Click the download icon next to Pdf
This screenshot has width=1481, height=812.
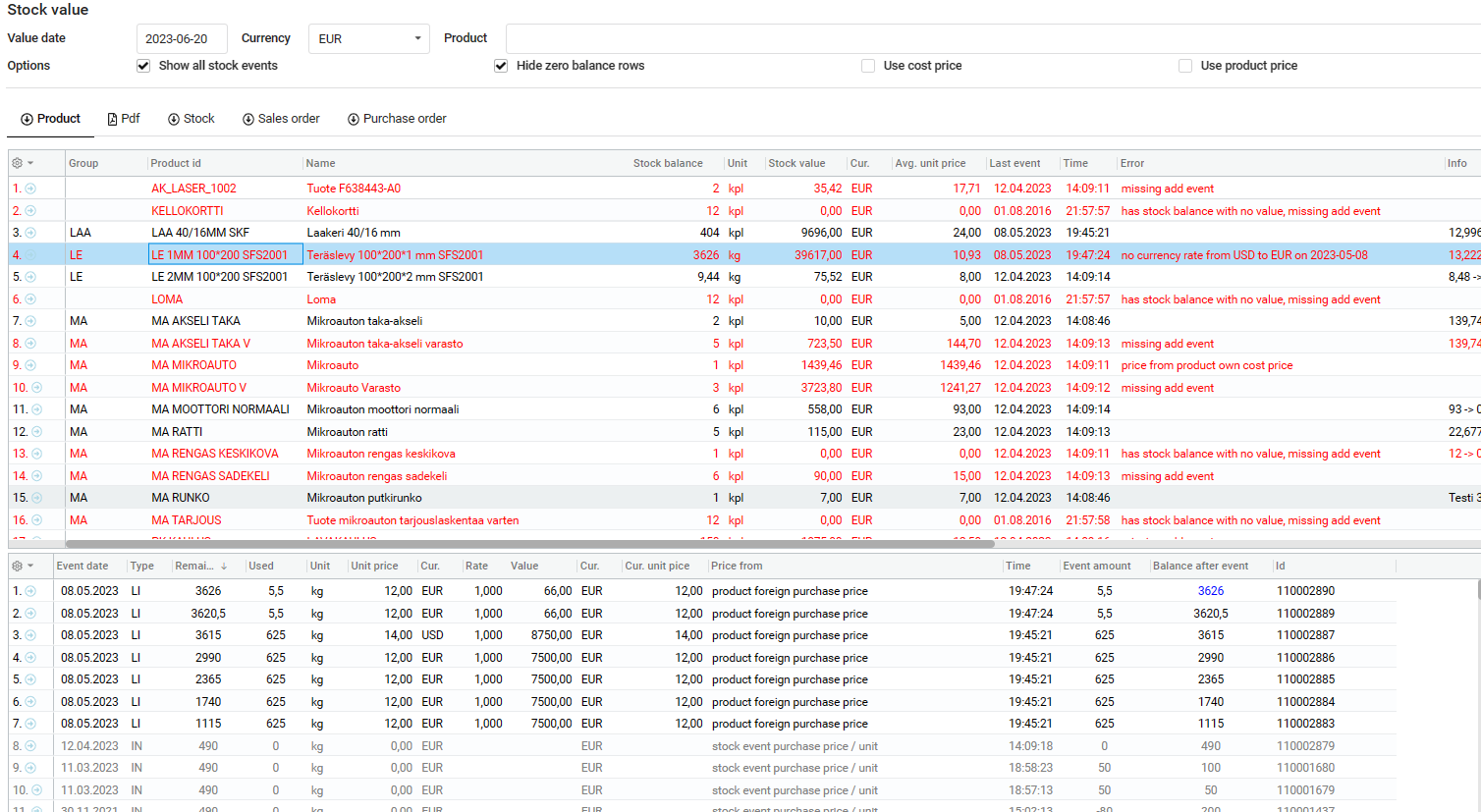click(x=113, y=119)
